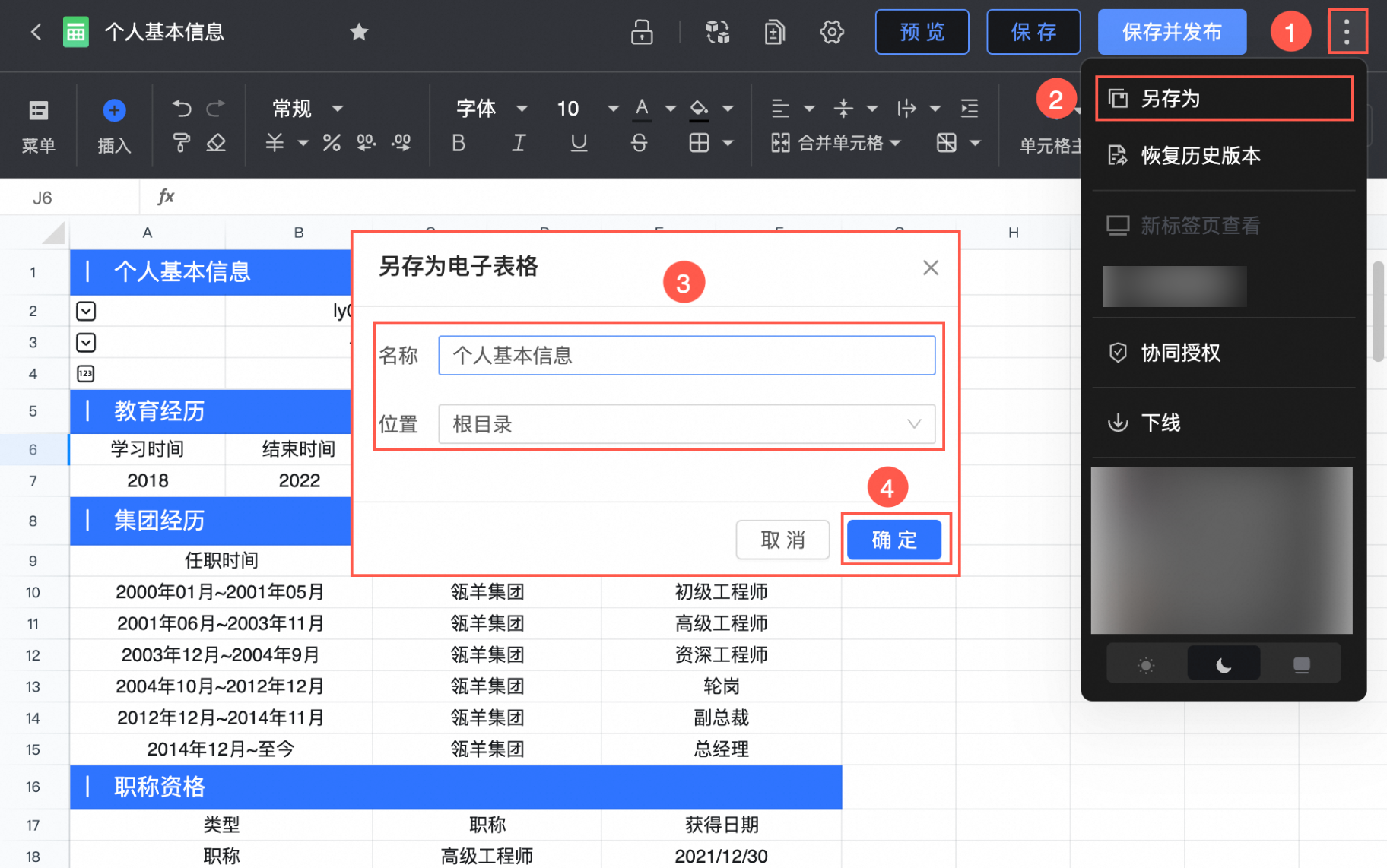Switch to light mode sun theme
Image resolution: width=1387 pixels, height=868 pixels.
coord(1146,665)
